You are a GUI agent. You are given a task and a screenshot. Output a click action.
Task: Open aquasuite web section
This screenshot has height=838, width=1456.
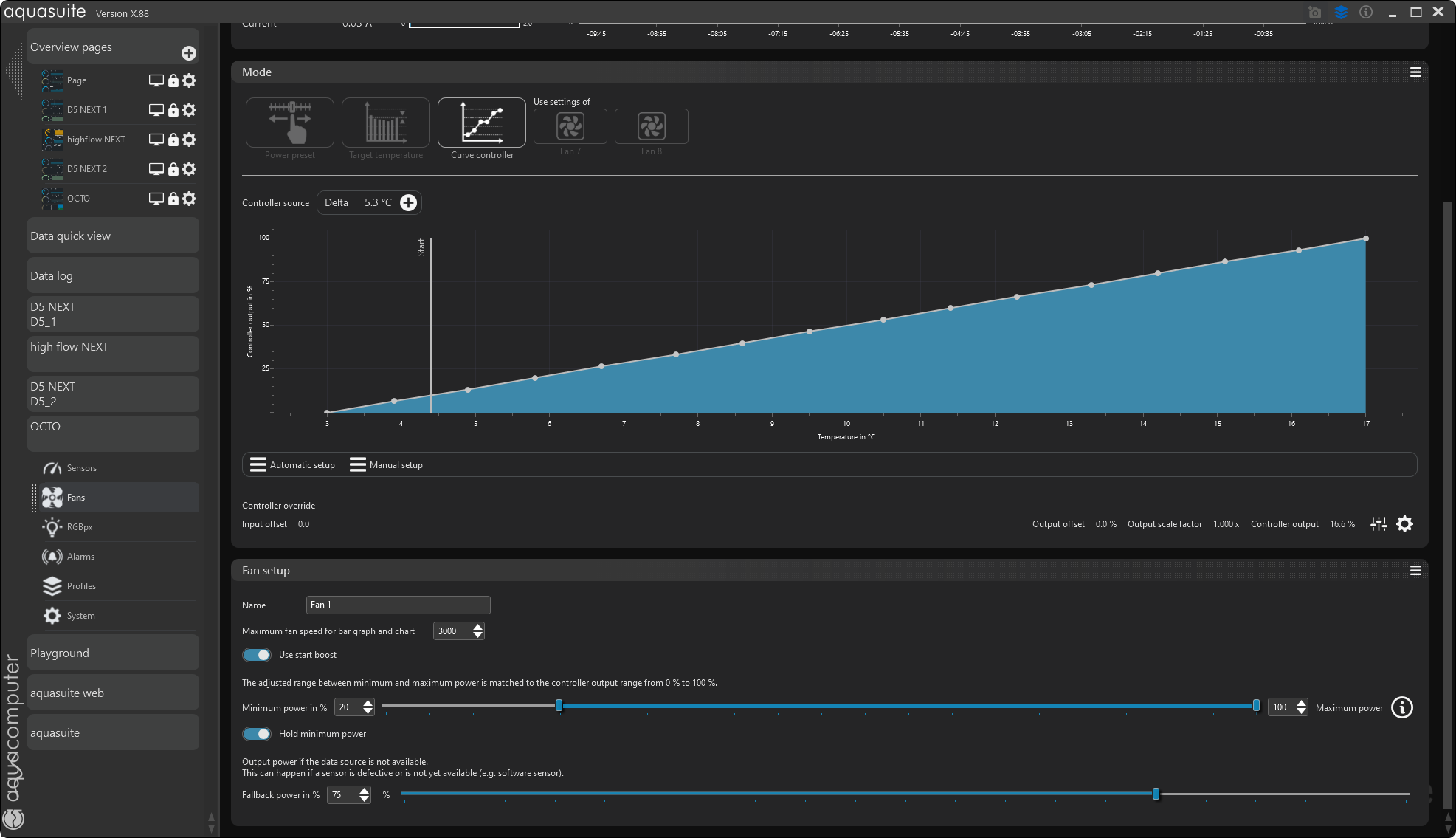coord(113,693)
